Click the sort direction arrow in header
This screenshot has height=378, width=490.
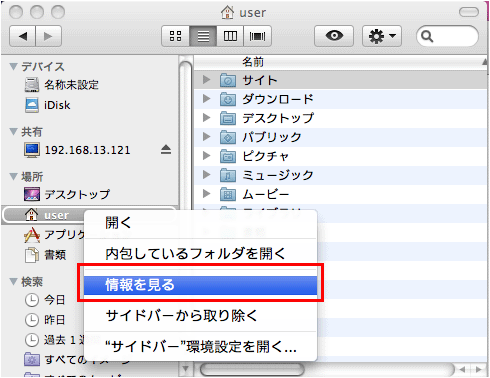click(484, 62)
